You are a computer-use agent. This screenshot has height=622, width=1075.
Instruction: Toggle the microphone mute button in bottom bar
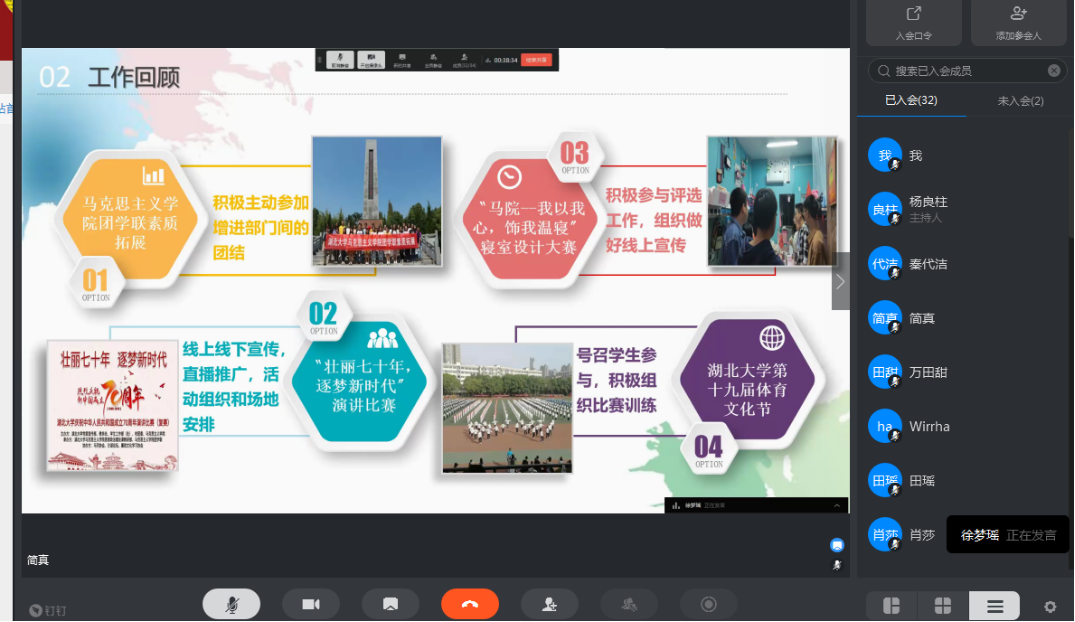click(x=231, y=604)
